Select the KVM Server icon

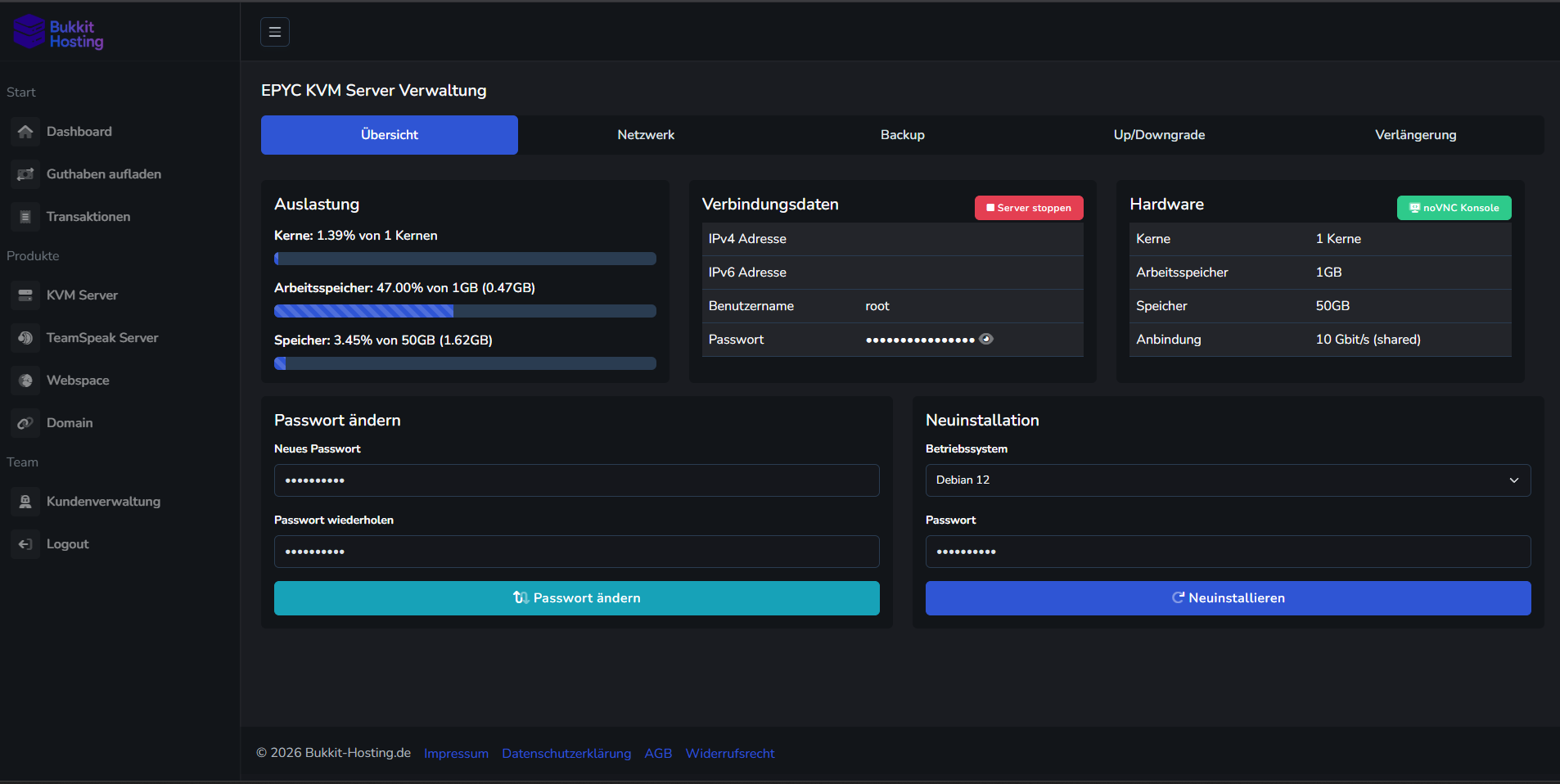pos(25,295)
